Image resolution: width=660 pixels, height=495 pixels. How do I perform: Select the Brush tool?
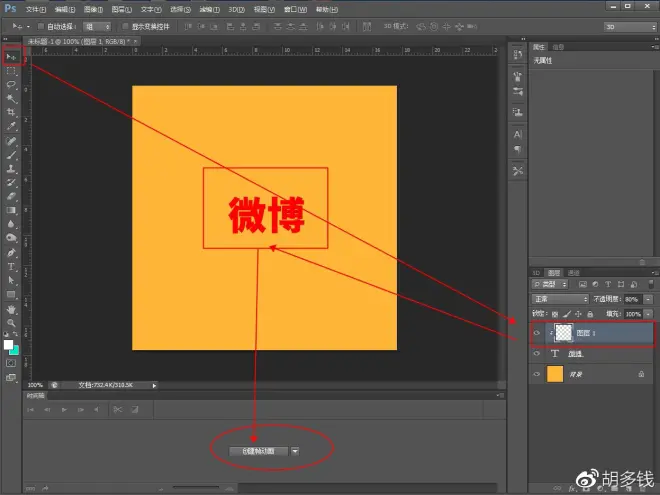point(11,155)
